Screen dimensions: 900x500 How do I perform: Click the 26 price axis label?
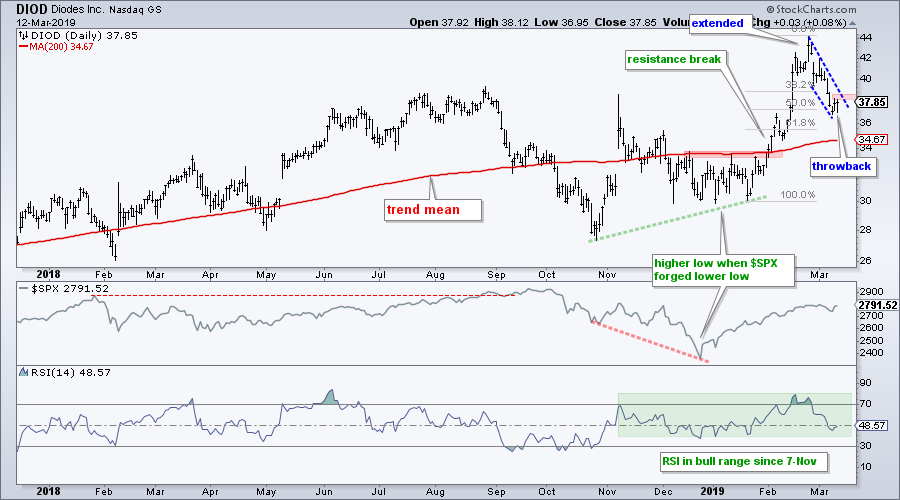tap(866, 260)
